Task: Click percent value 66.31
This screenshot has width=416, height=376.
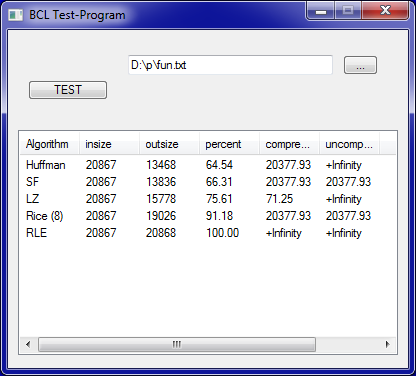Action: pos(219,182)
